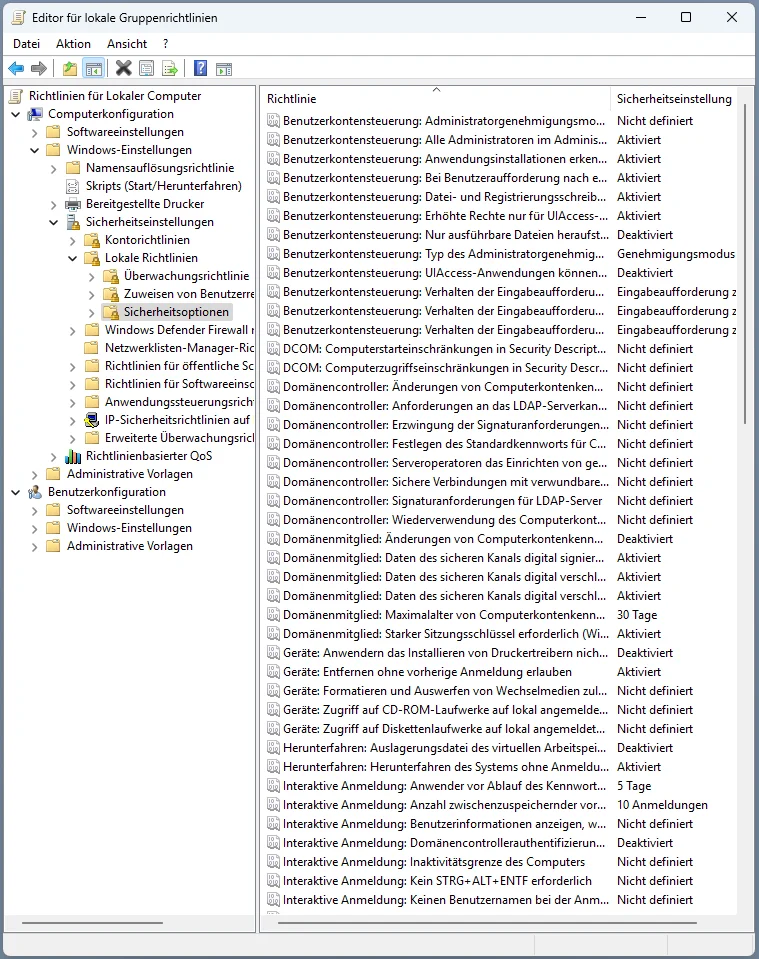Select Erweiterte Überwachungsrichtlinien tree item
Image resolution: width=759 pixels, height=959 pixels.
[179, 438]
